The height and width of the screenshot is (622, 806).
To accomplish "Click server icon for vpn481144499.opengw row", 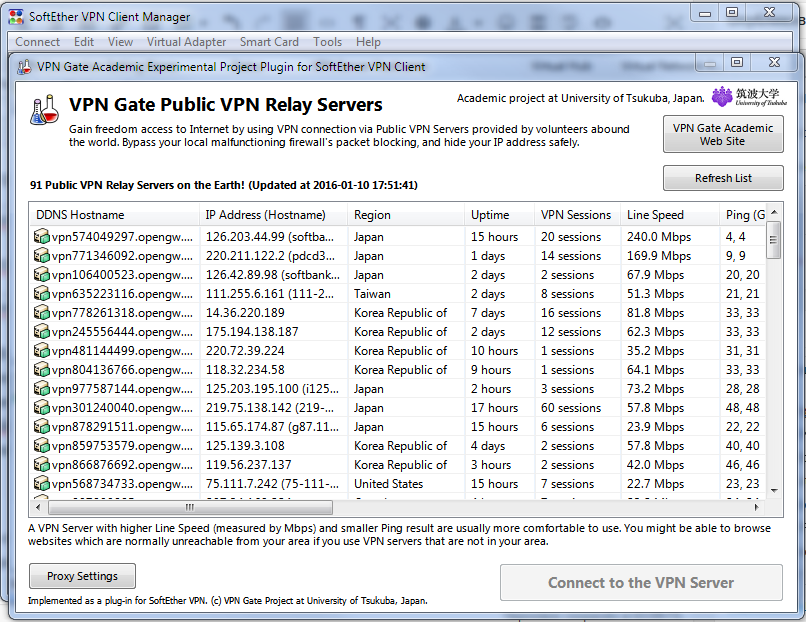I will [41, 351].
